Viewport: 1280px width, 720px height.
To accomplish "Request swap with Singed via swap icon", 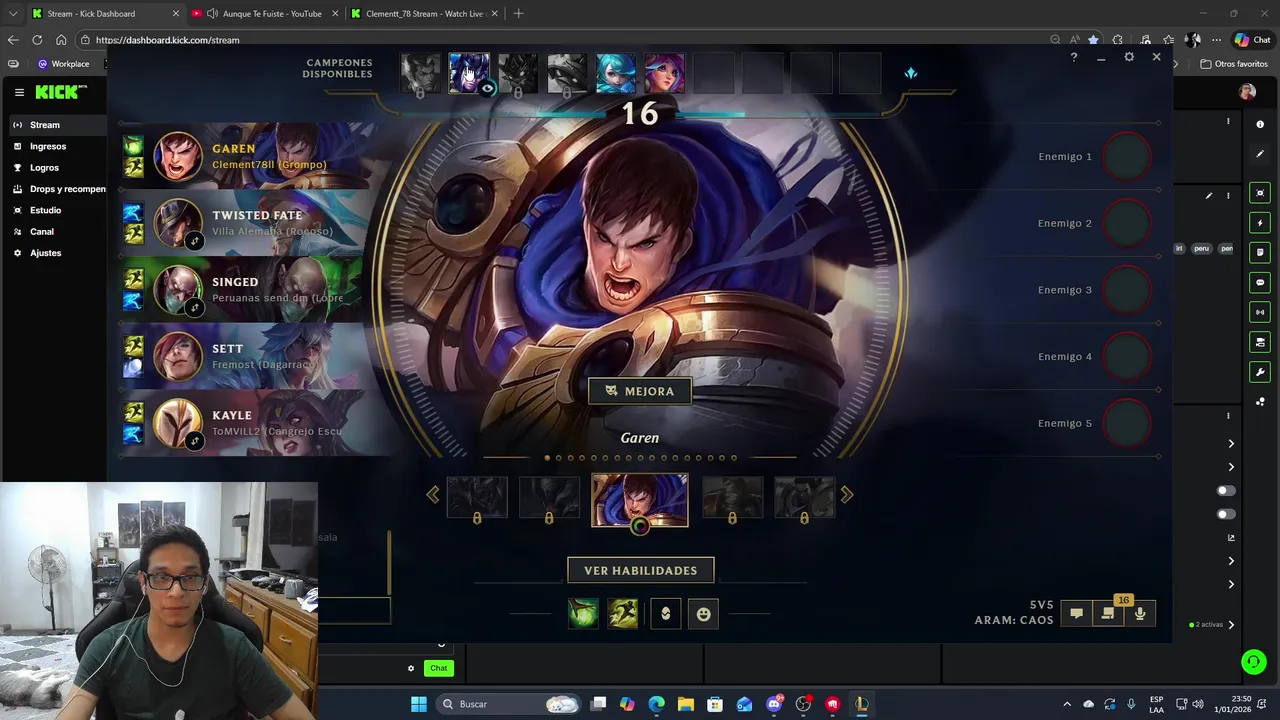I will 195,307.
